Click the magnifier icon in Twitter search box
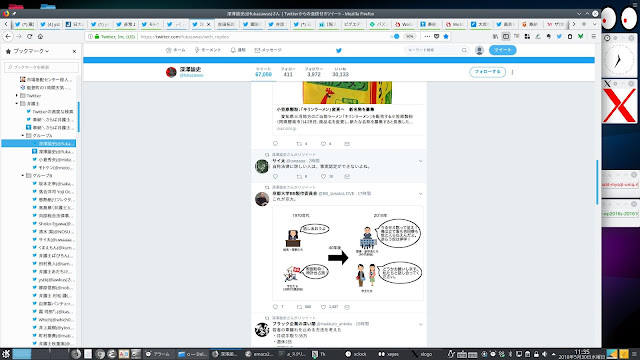 [464, 50]
